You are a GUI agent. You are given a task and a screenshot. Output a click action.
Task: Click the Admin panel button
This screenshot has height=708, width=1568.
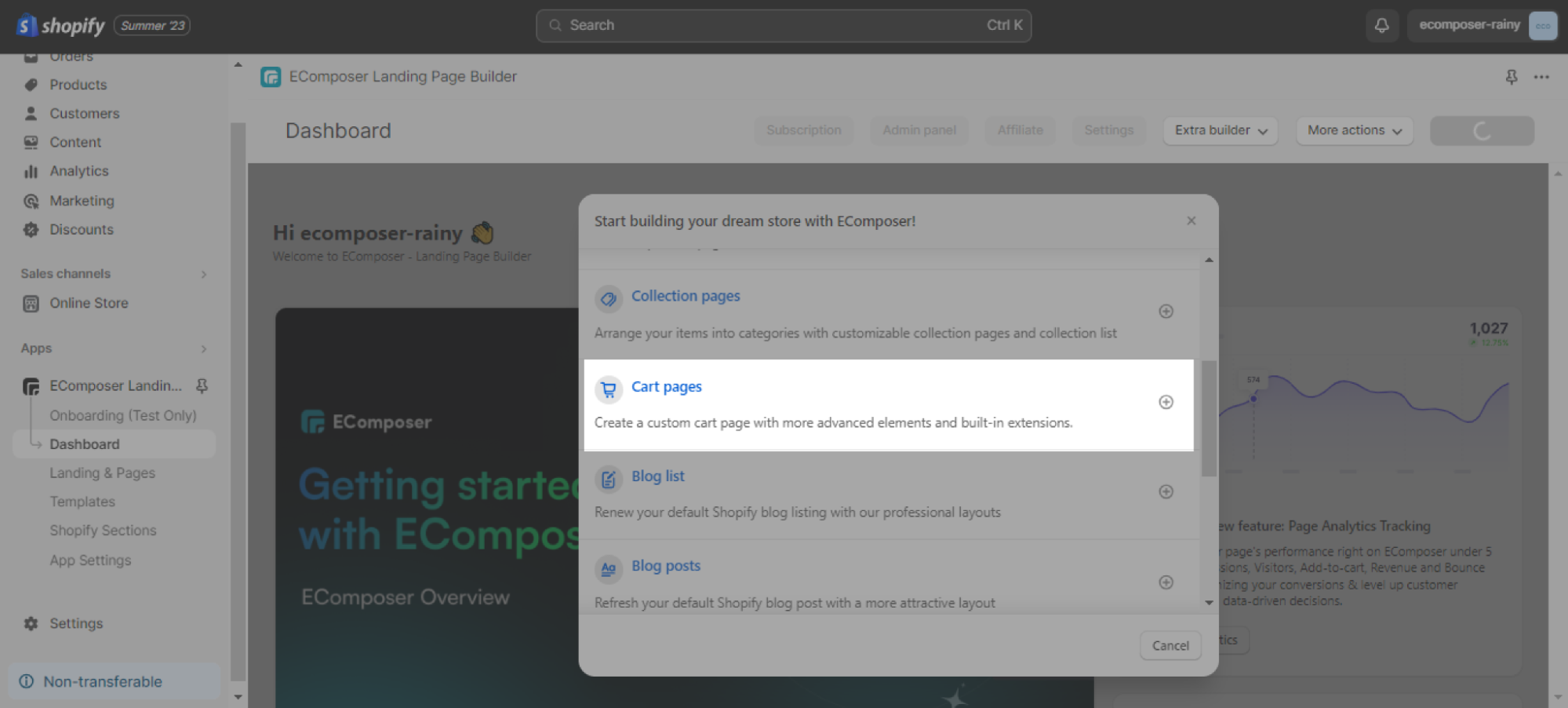pos(919,130)
